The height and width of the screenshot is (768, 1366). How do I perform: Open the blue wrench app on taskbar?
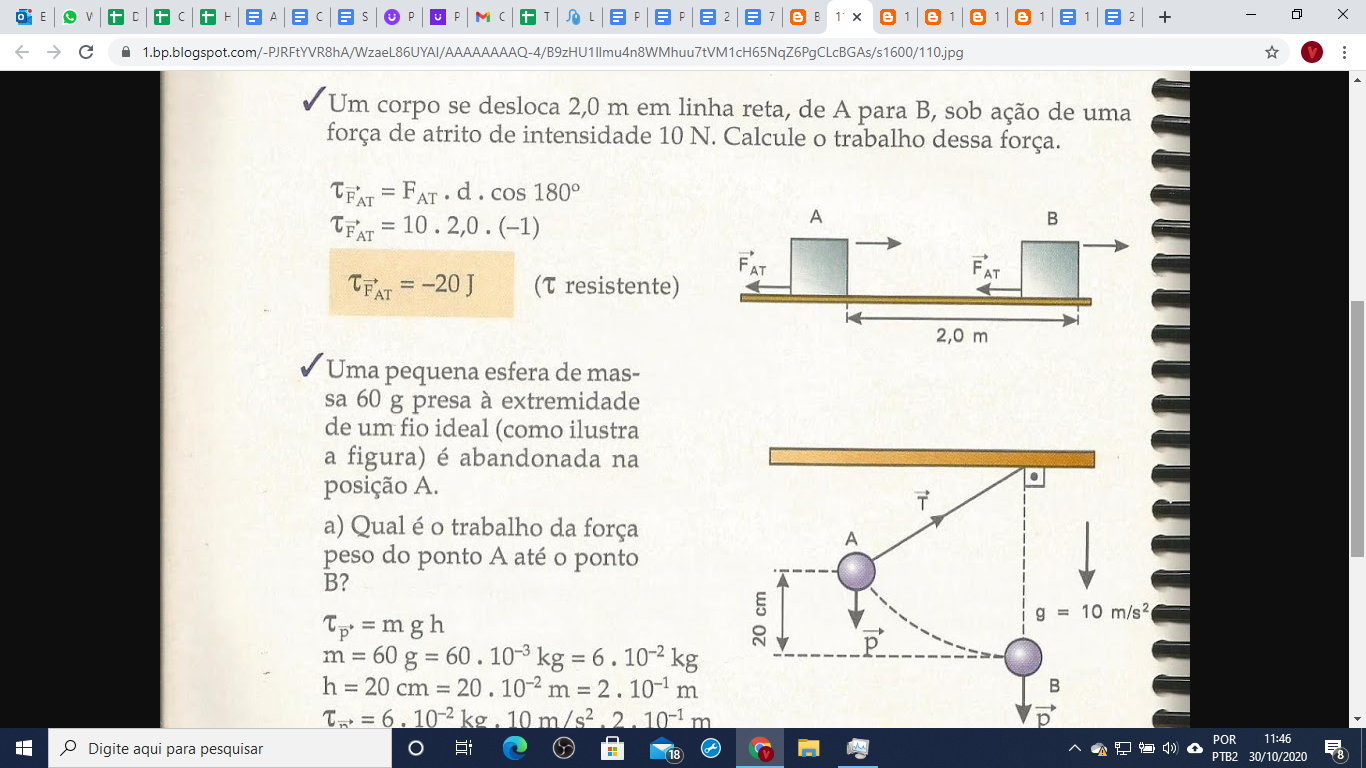pyautogui.click(x=711, y=748)
